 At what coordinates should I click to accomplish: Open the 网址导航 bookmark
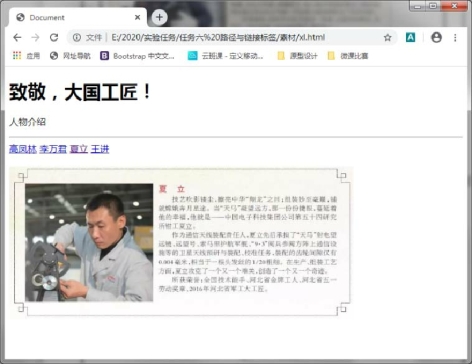(x=70, y=56)
